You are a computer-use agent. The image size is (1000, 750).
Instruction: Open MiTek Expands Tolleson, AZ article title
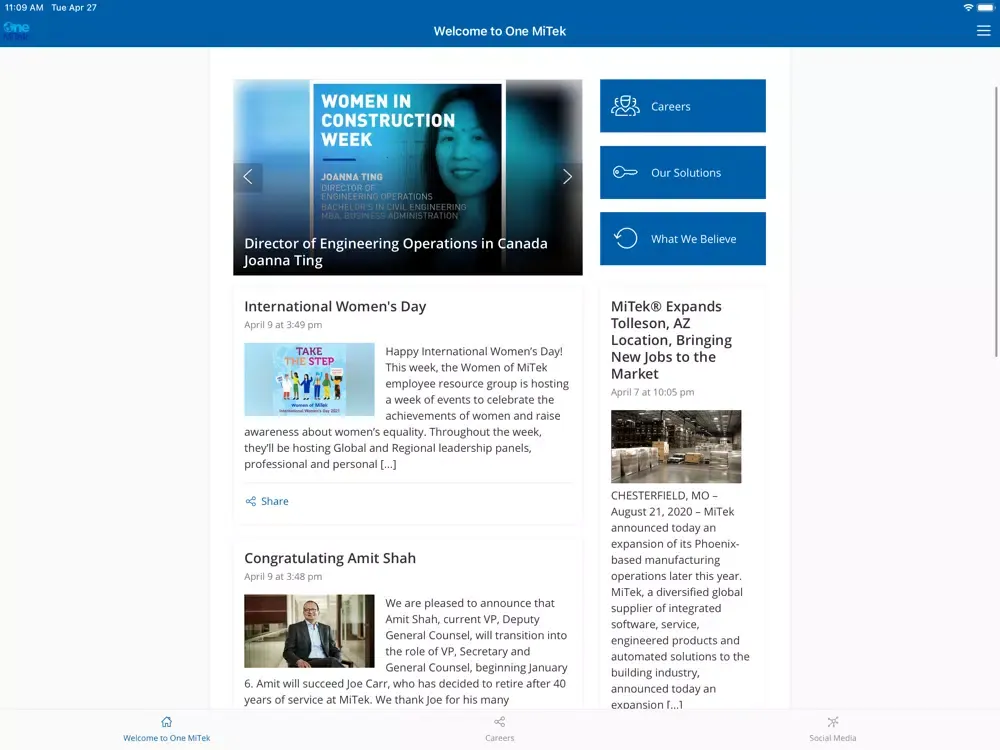coord(671,340)
